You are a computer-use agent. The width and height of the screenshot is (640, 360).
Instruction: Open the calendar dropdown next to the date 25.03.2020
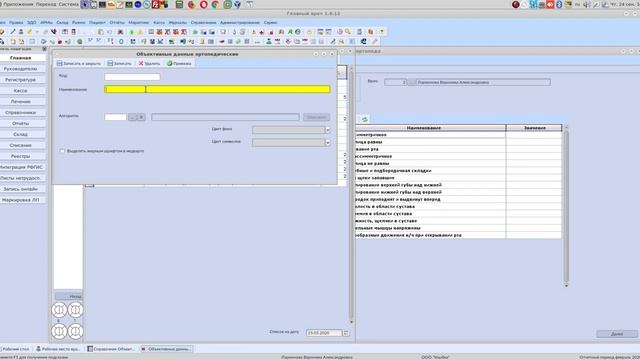coord(346,333)
